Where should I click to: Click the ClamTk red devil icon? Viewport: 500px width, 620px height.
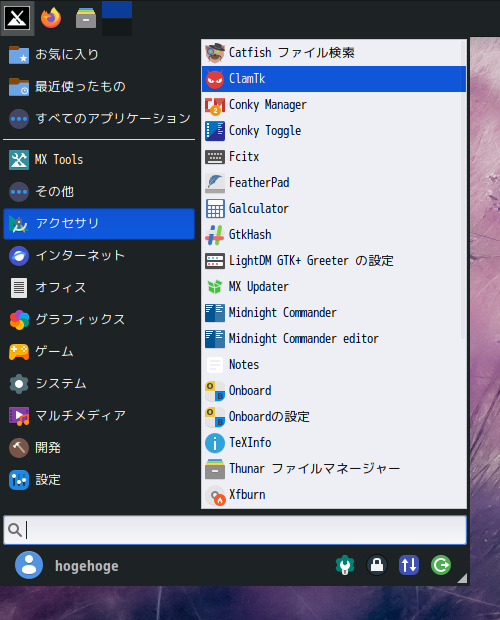pos(215,79)
